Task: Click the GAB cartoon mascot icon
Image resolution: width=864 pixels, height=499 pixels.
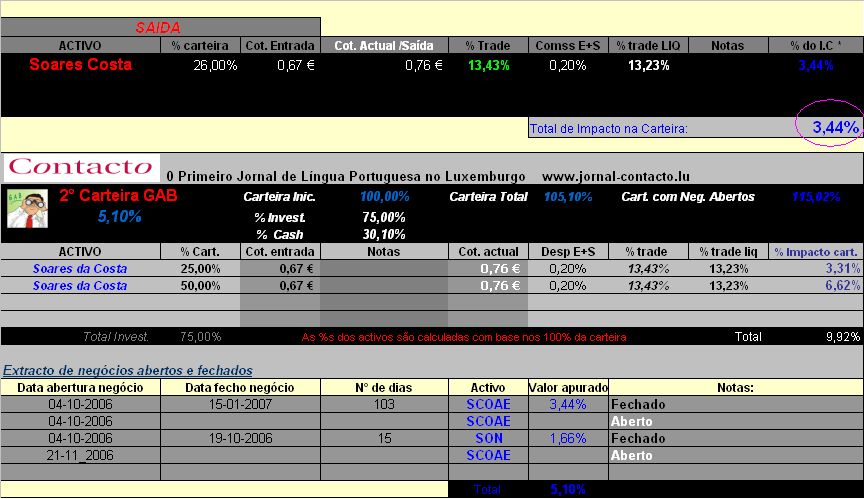Action: [28, 208]
